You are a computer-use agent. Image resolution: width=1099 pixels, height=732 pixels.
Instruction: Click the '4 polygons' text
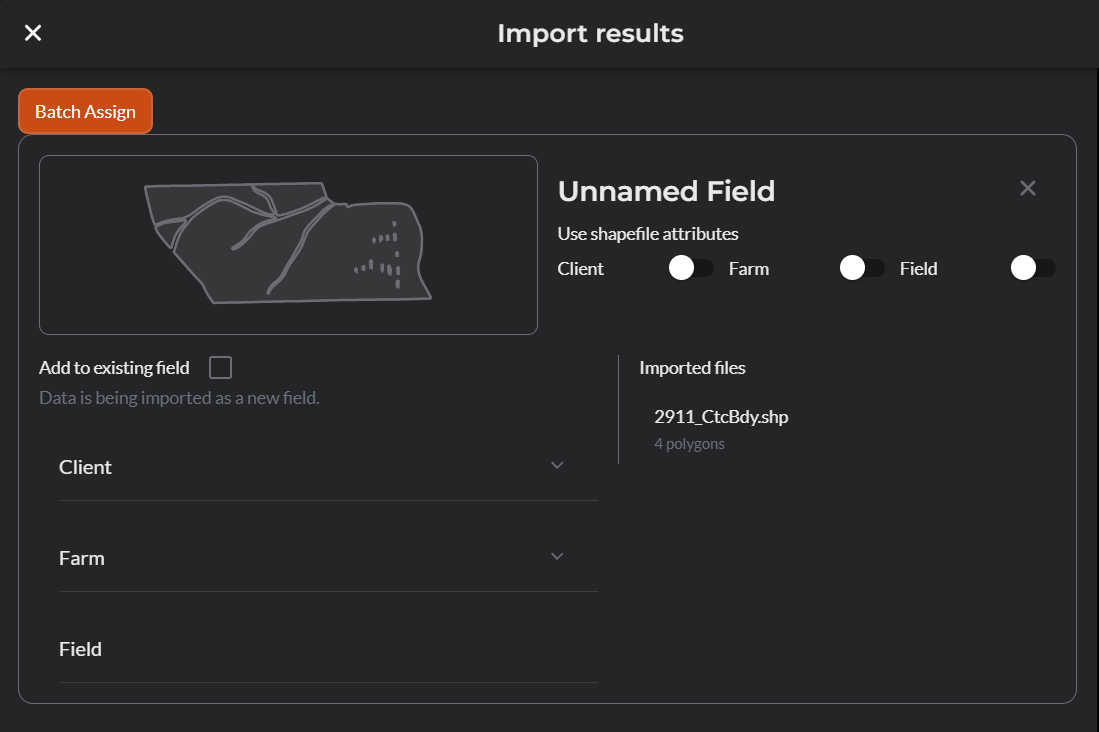point(690,444)
